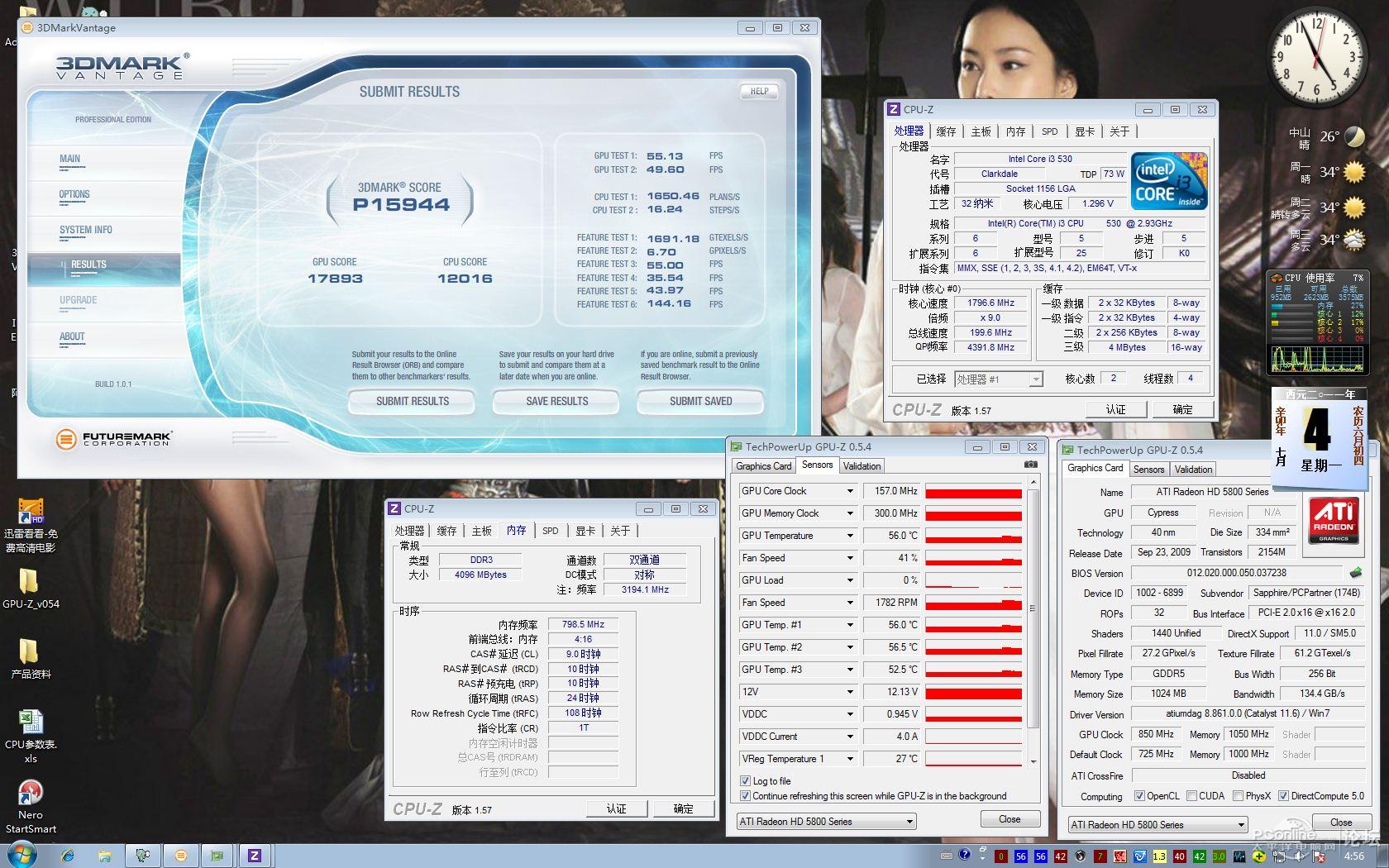Click 认证 button in memory CPU-Z window
This screenshot has height=868, width=1389.
617,809
